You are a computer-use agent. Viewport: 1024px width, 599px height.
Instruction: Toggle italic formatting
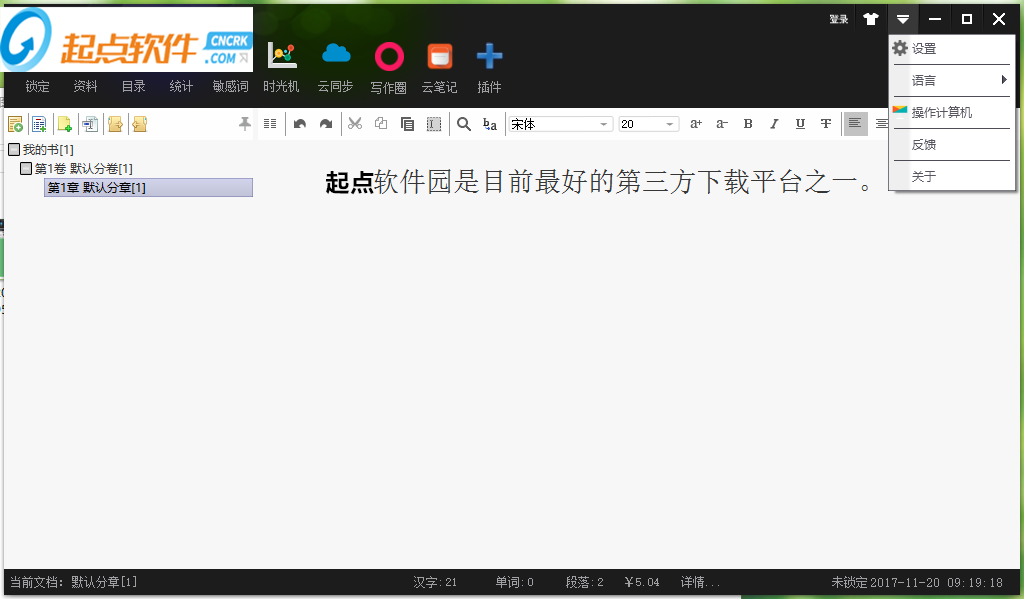(773, 124)
